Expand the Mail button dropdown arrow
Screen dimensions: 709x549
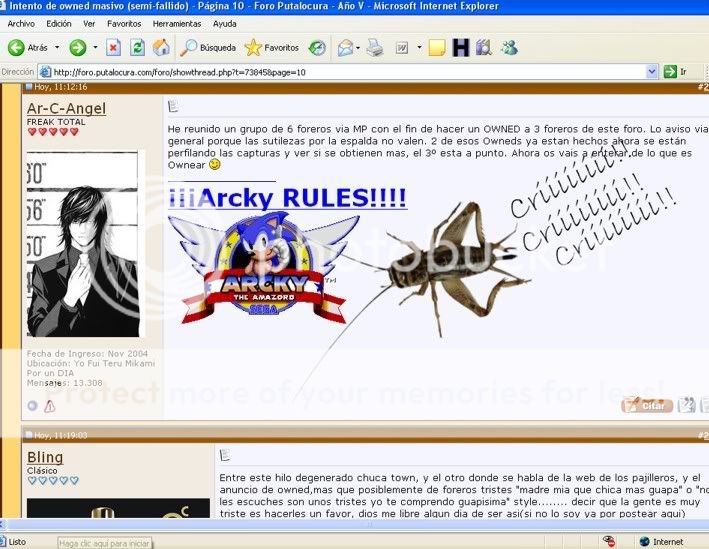(358, 47)
